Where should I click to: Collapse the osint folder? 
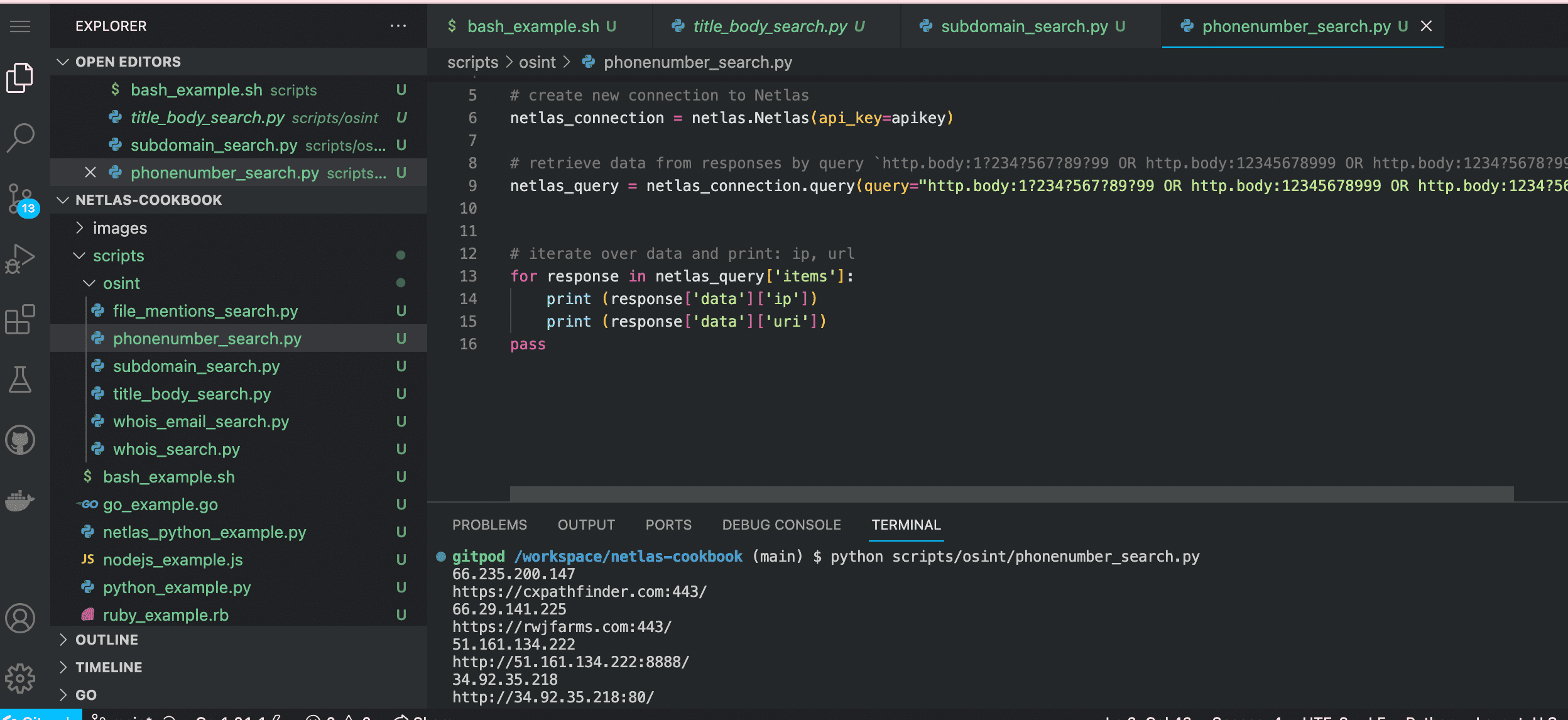(x=121, y=283)
